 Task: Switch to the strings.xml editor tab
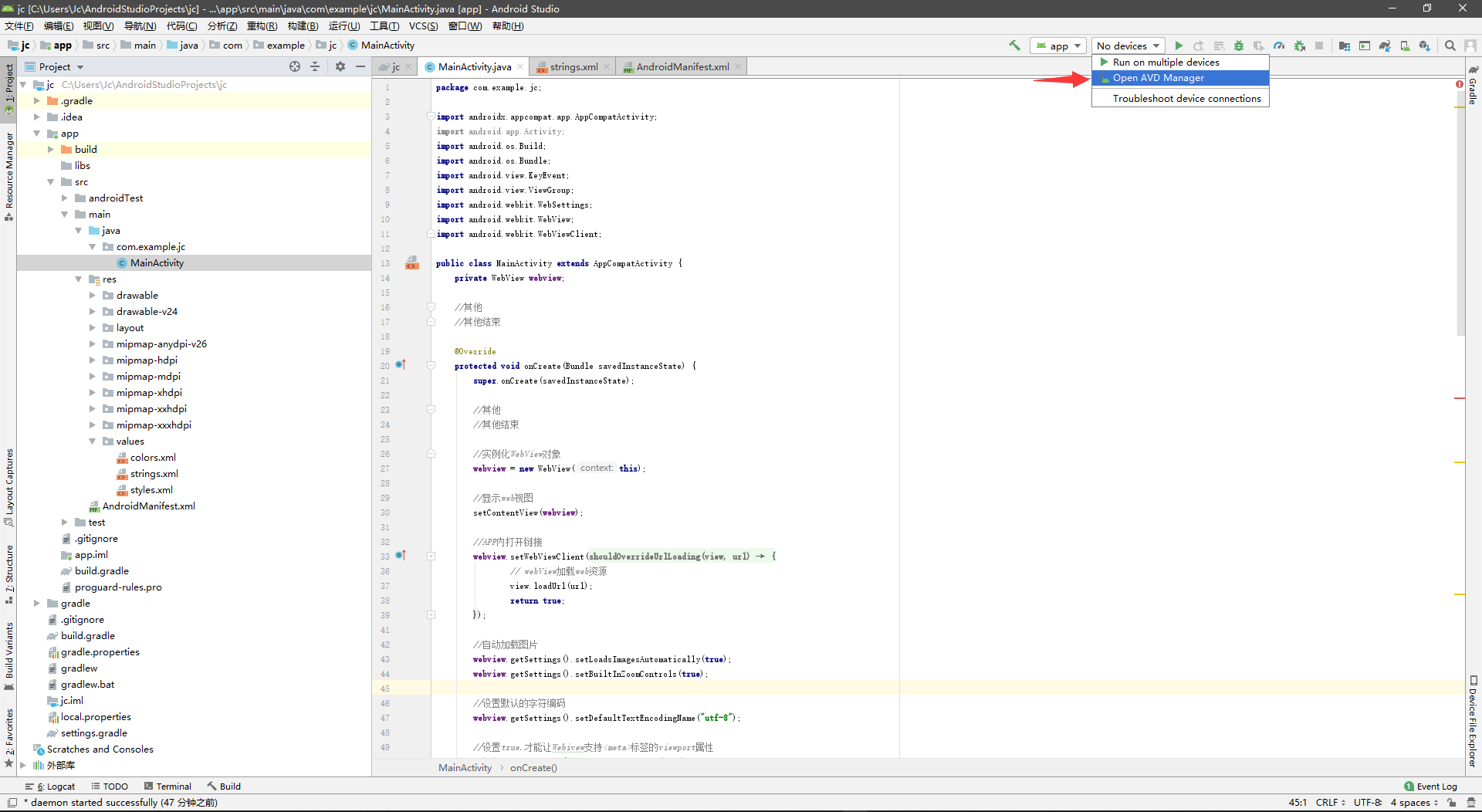(574, 66)
